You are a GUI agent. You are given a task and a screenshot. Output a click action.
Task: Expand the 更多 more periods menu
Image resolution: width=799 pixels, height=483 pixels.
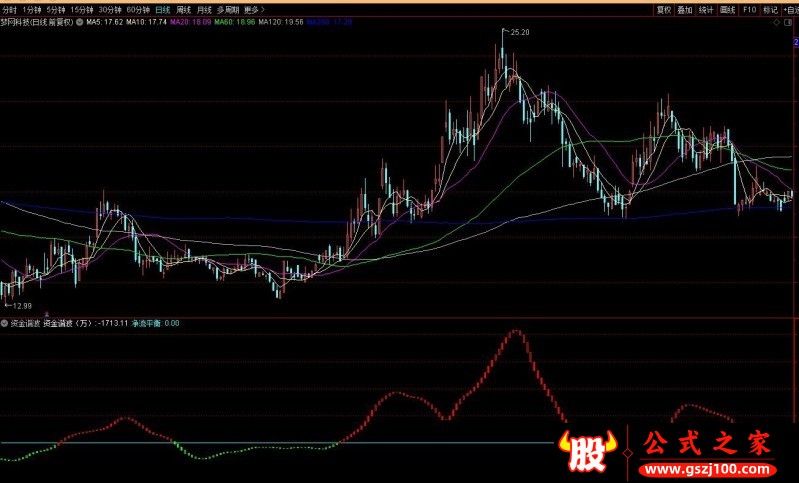coord(255,10)
